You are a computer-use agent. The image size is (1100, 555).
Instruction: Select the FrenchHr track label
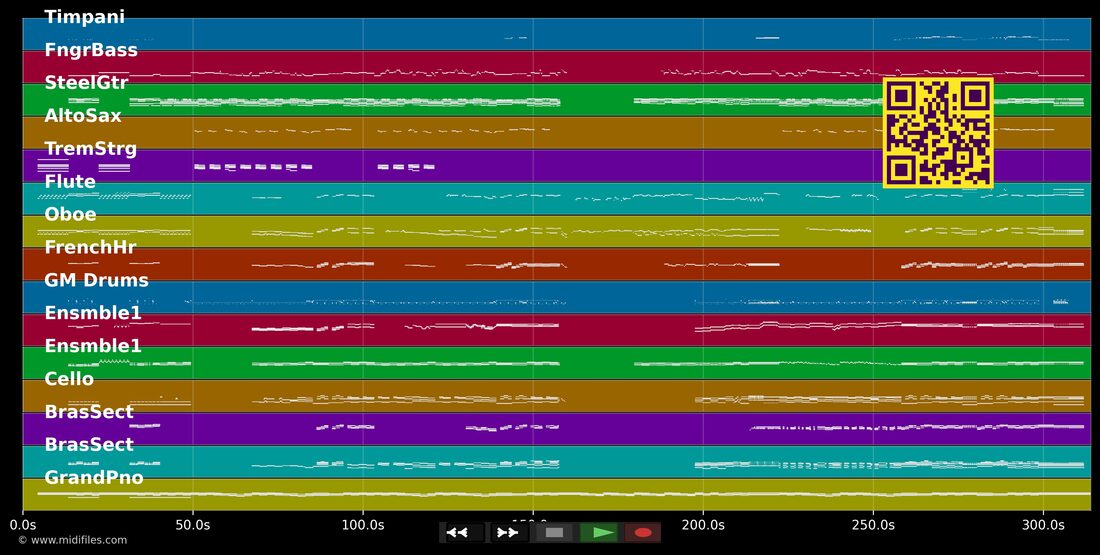[90, 247]
